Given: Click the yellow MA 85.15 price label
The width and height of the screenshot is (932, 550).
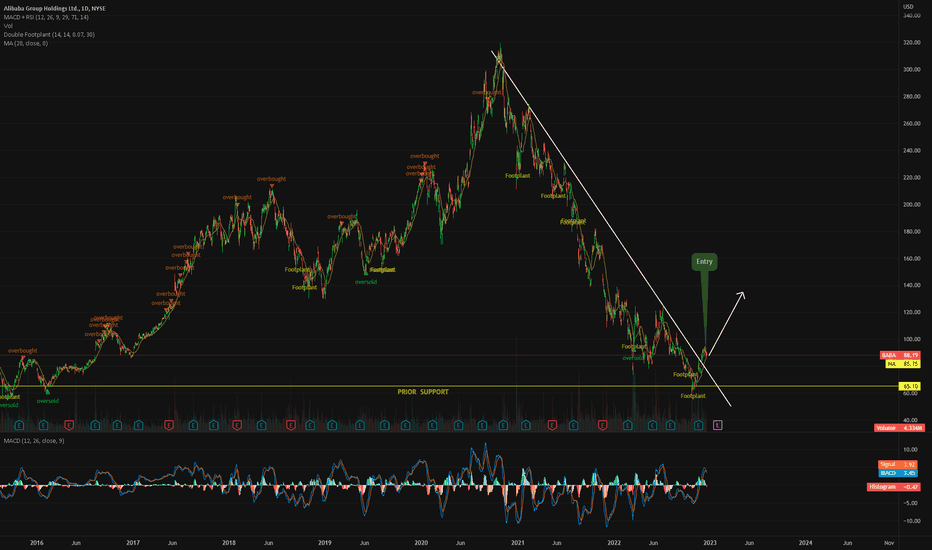Looking at the screenshot, I should [903, 363].
